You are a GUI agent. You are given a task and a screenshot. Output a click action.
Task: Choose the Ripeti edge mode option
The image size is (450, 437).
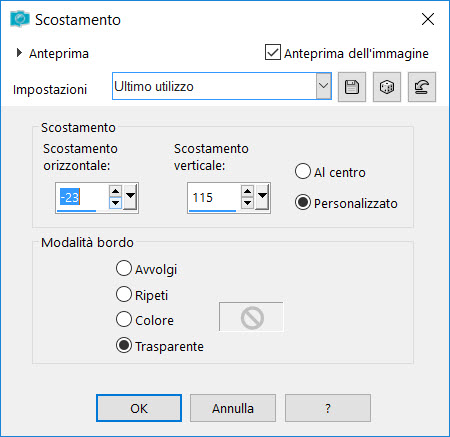tap(124, 294)
